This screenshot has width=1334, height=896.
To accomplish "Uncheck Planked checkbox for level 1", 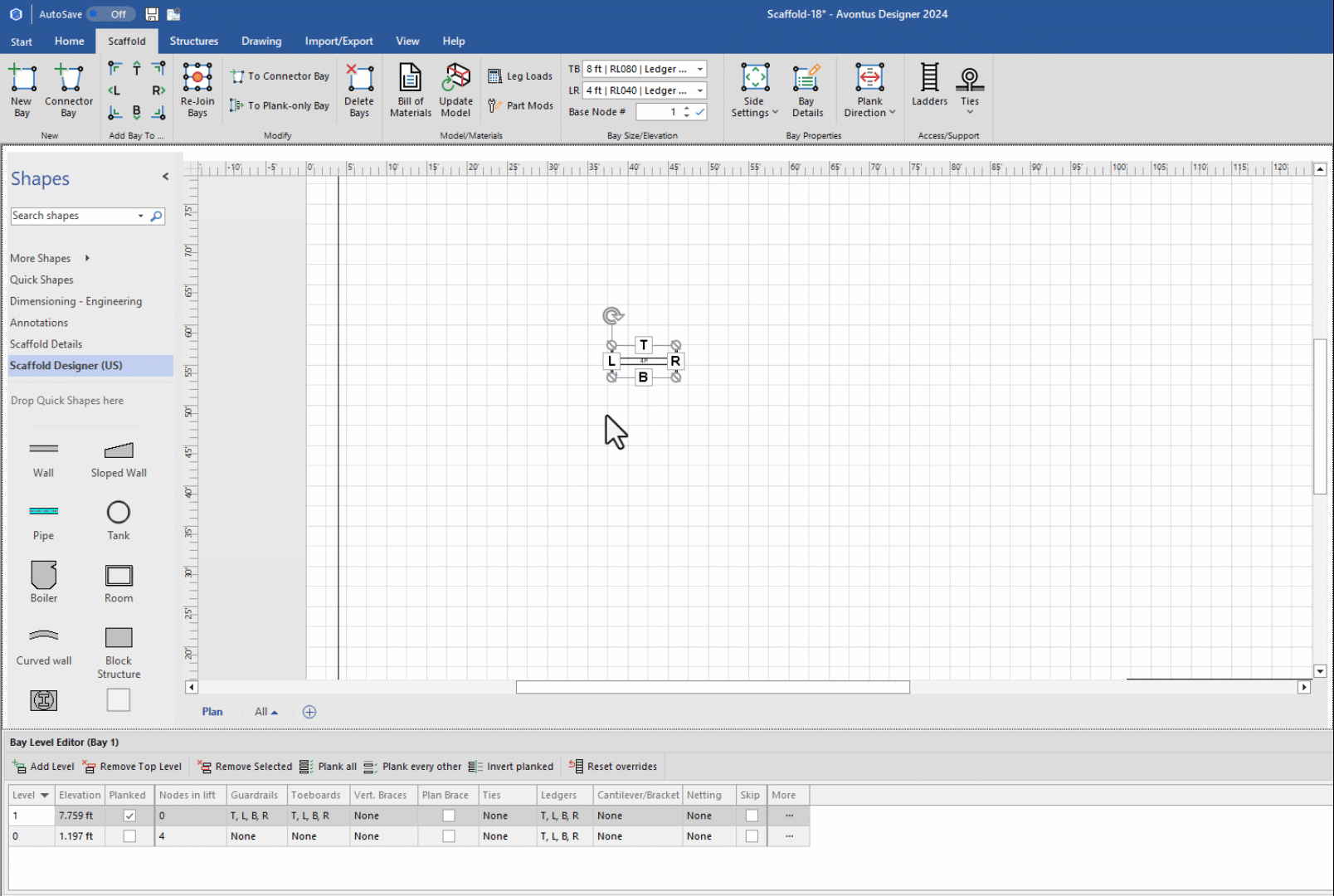I will pyautogui.click(x=129, y=816).
